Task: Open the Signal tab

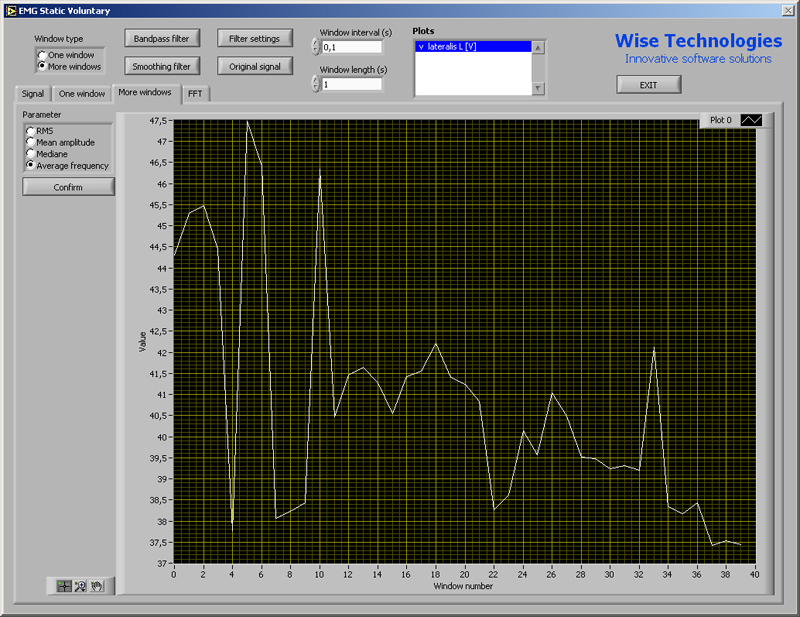Action: point(33,94)
